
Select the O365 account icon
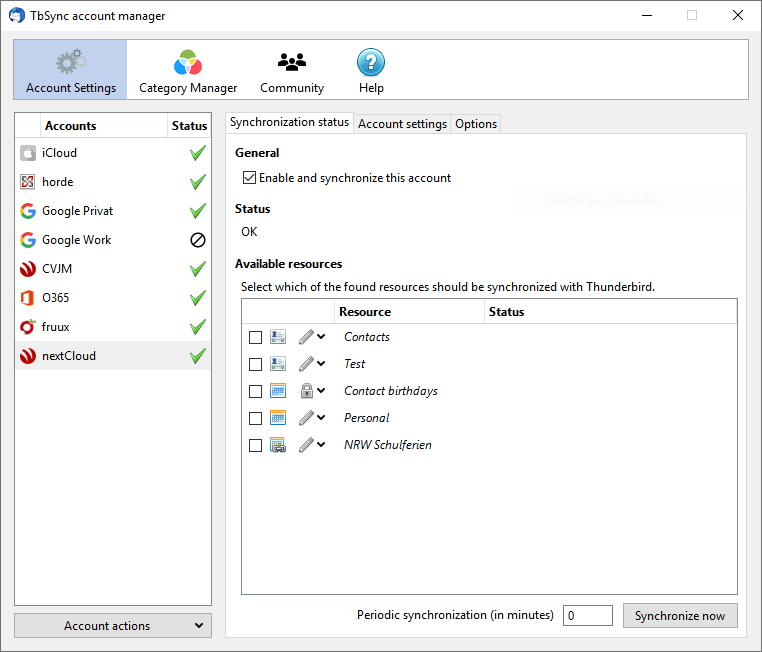[28, 298]
